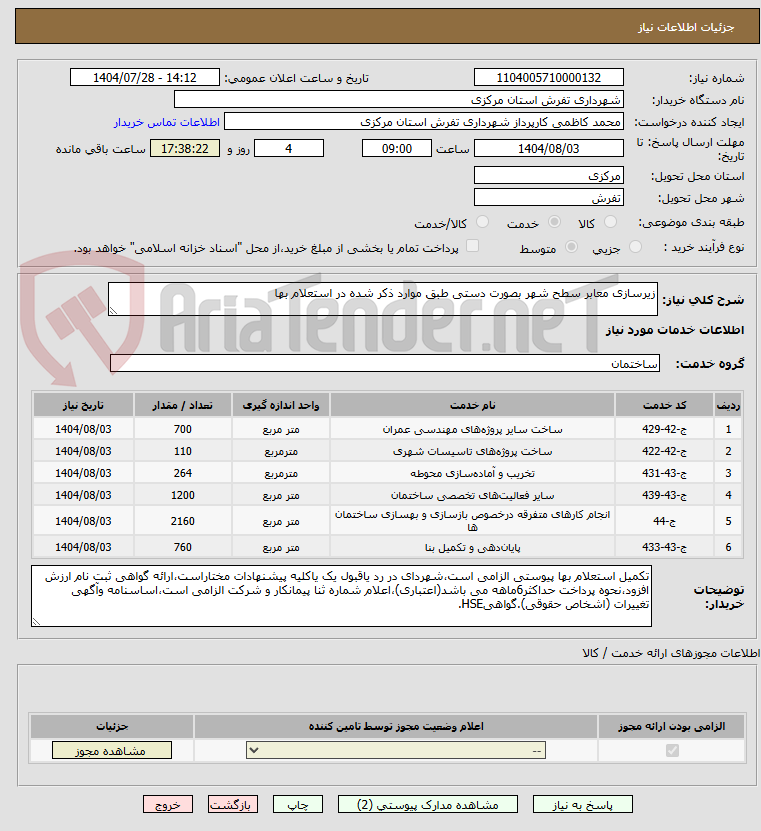Click the شهر محل تحویل field تفرش

coord(548,198)
